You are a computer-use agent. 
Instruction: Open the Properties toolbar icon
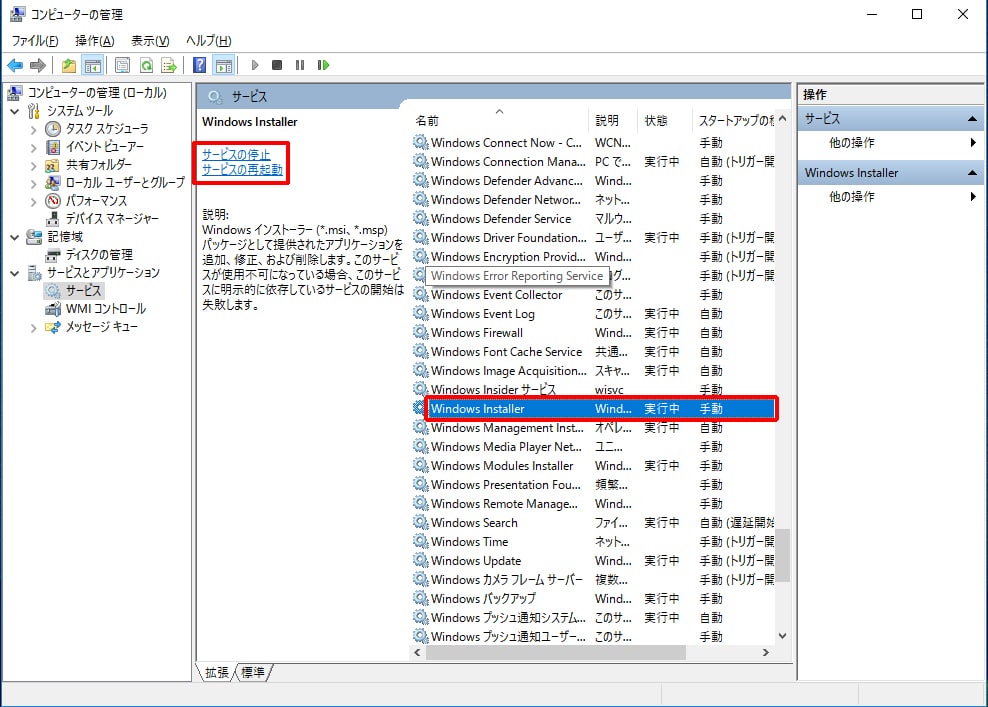pos(123,65)
